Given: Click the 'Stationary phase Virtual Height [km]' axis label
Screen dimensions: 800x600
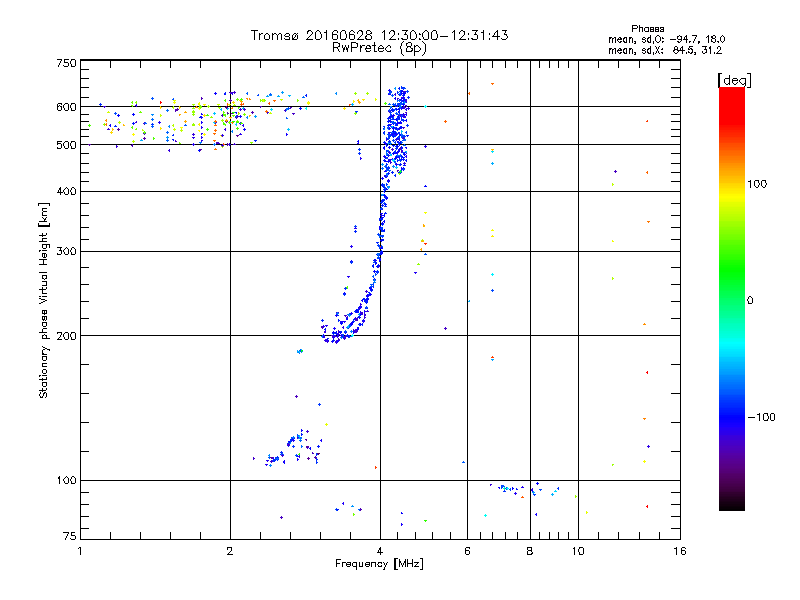Looking at the screenshot, I should pos(44,300).
